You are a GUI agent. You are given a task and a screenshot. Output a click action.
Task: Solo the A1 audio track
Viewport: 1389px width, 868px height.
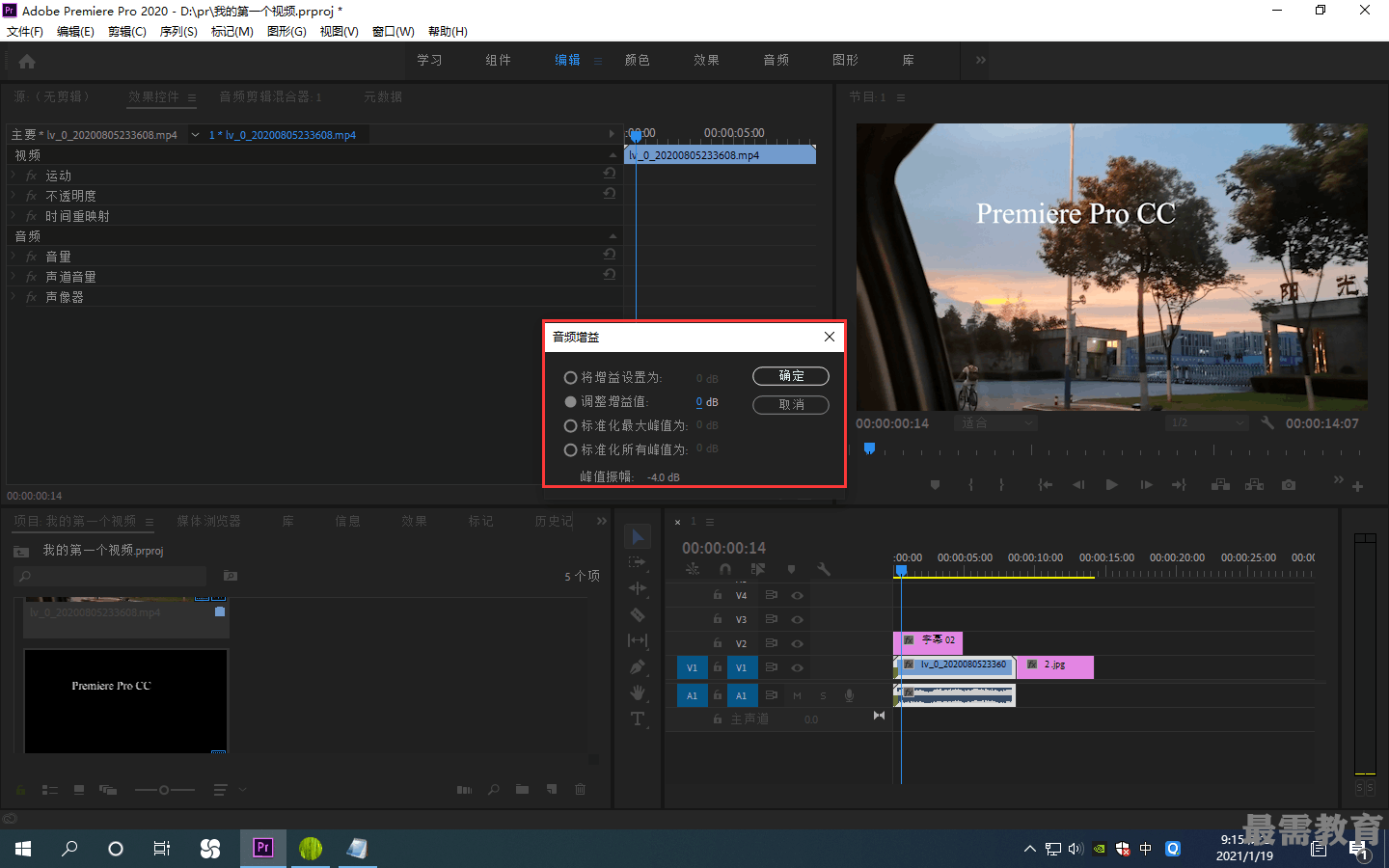[x=823, y=695]
